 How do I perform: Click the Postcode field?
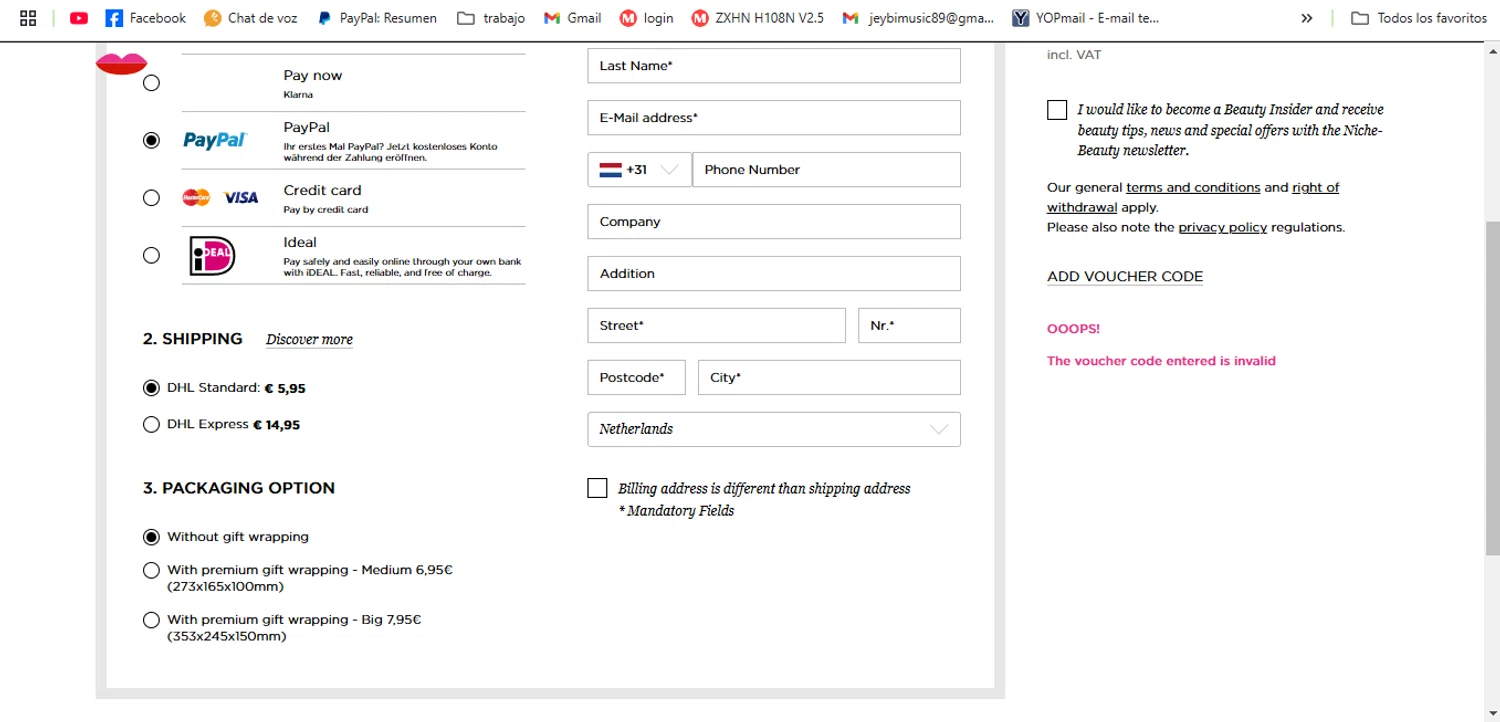click(x=636, y=378)
